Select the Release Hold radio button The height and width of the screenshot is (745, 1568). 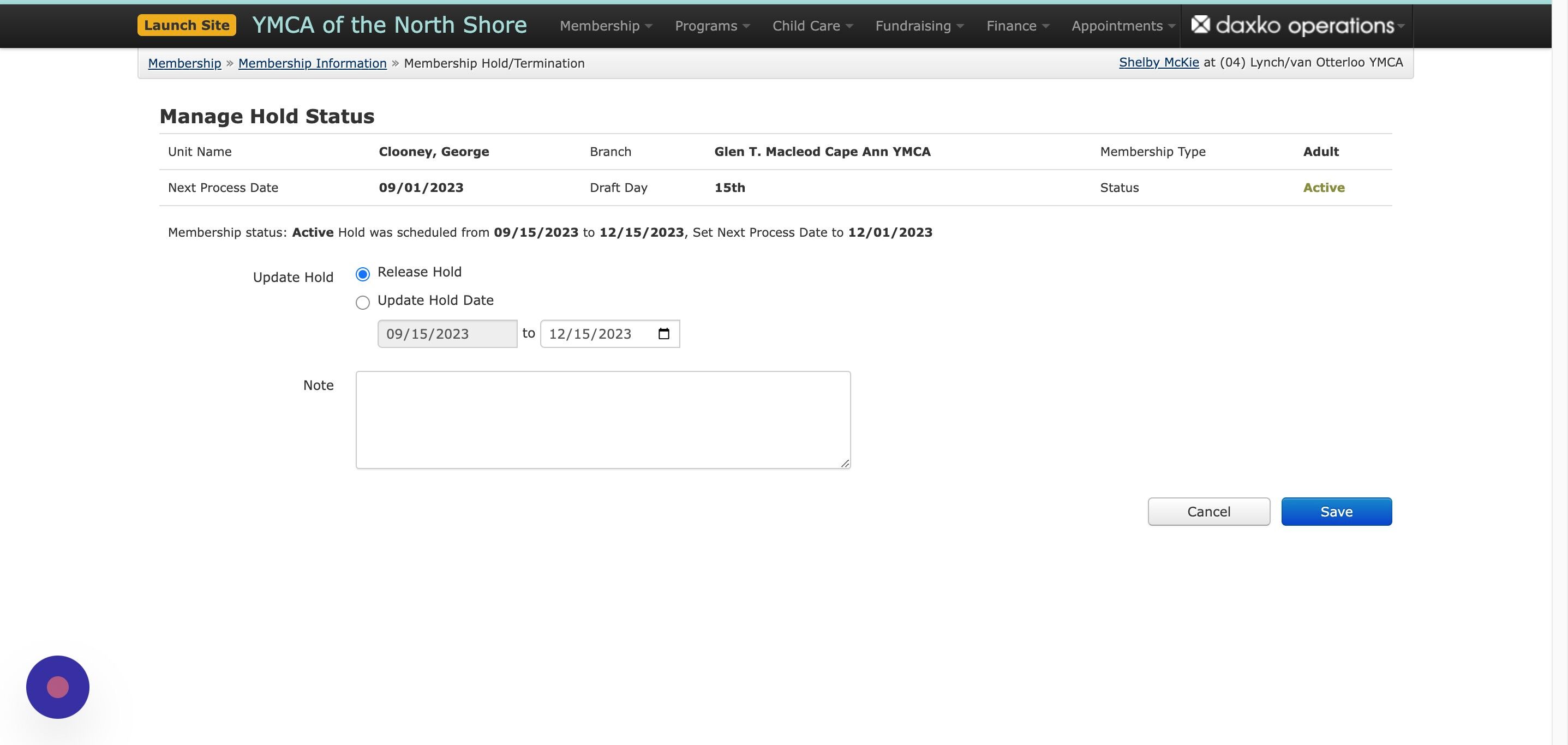363,274
